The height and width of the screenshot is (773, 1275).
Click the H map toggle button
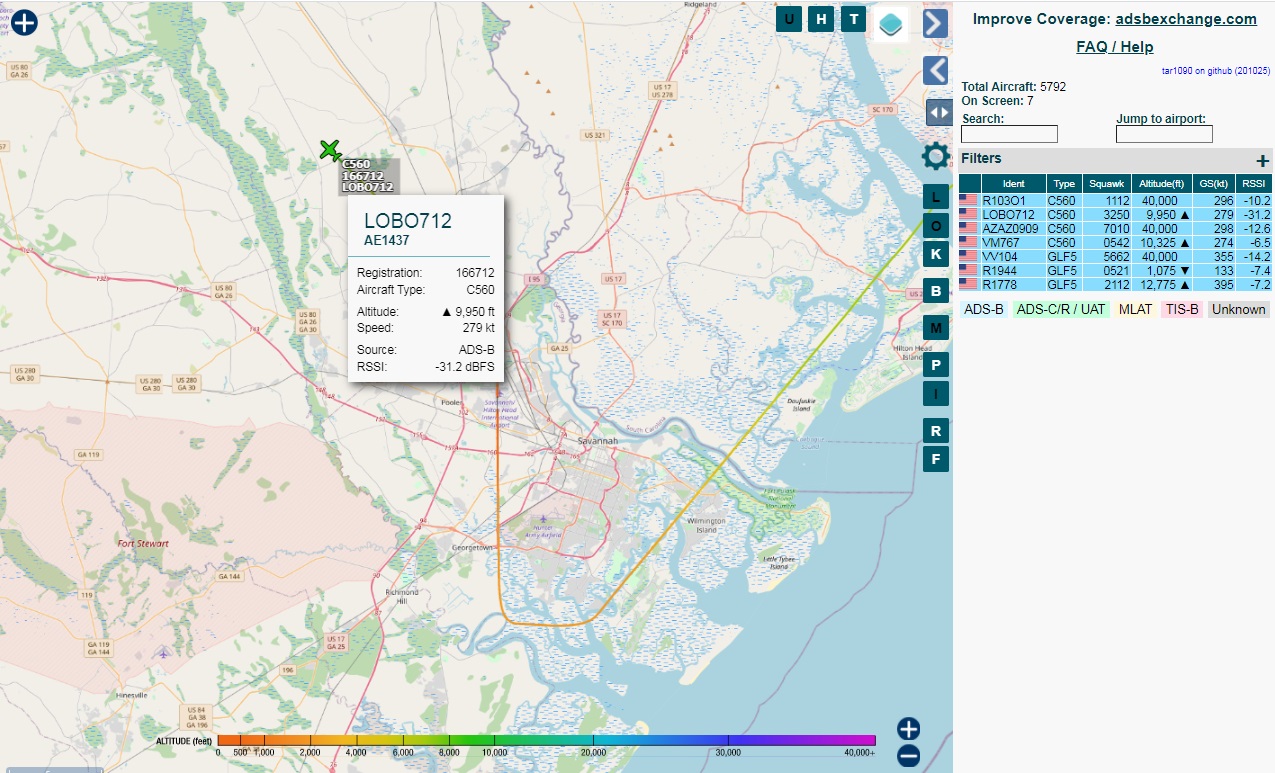coord(821,19)
